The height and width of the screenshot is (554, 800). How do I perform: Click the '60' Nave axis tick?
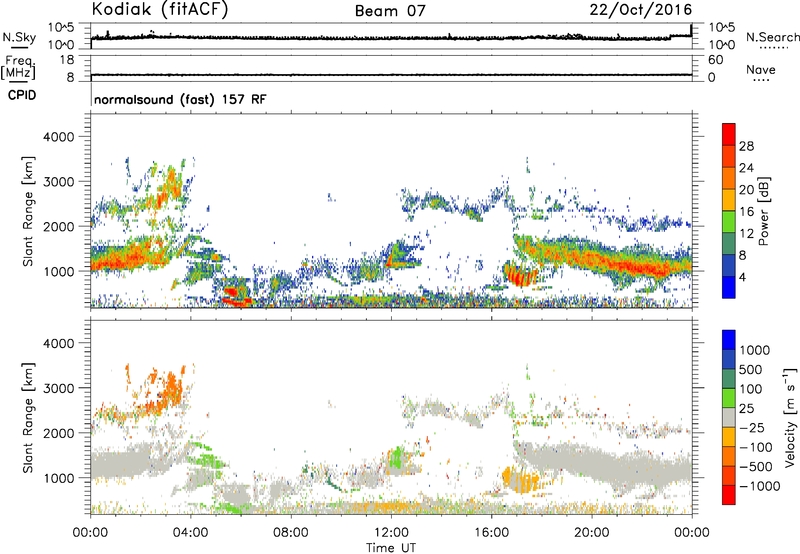coord(715,60)
